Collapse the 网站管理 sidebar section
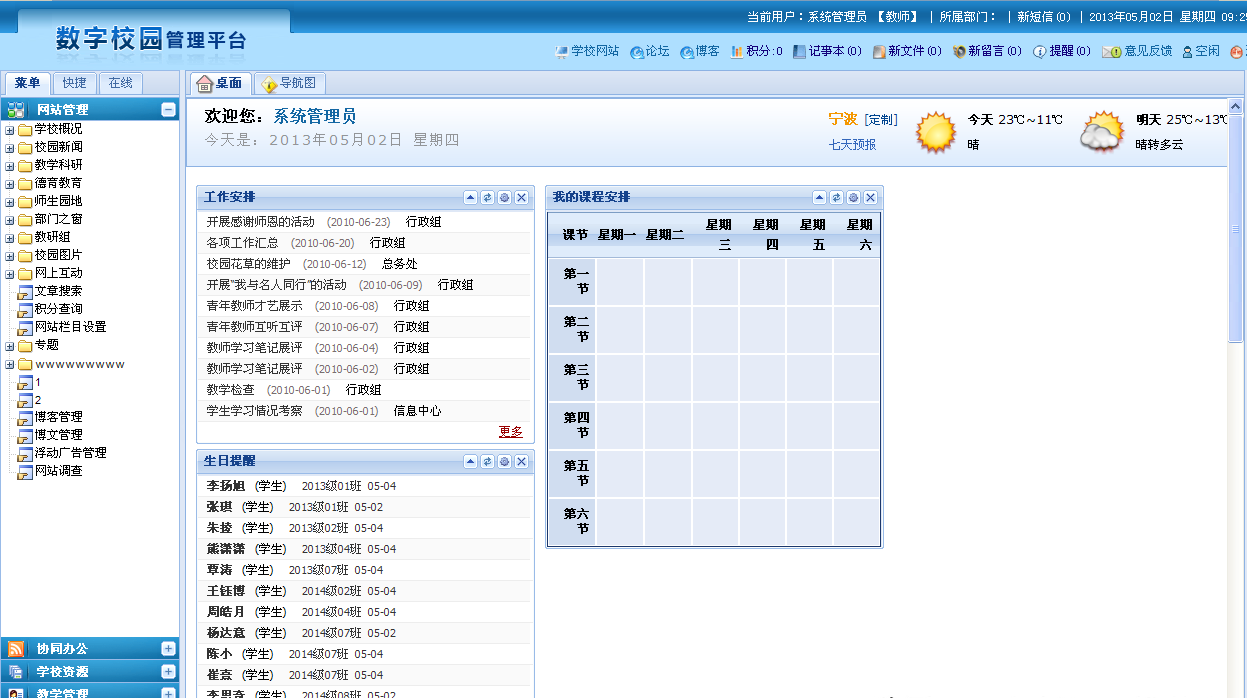1247x698 pixels. coord(168,110)
